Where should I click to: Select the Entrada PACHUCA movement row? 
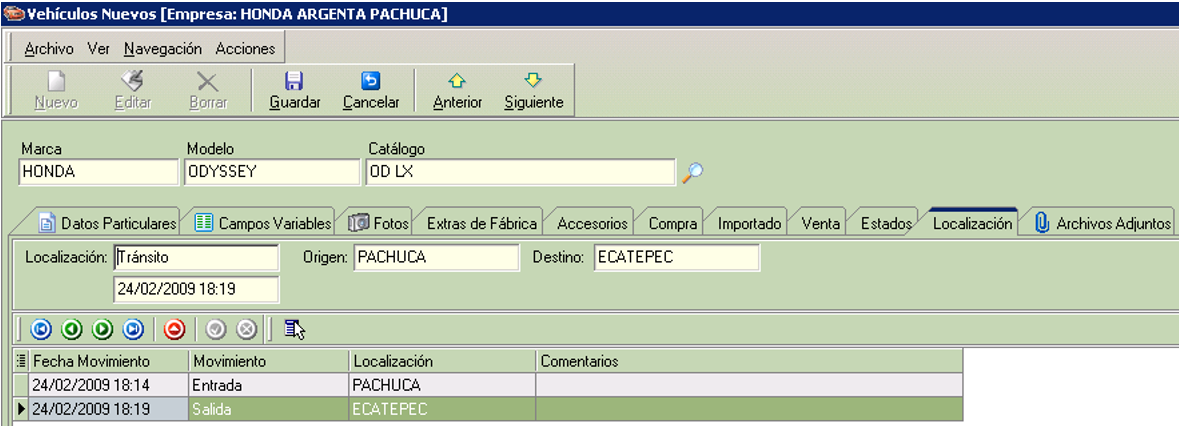[x=488, y=385]
